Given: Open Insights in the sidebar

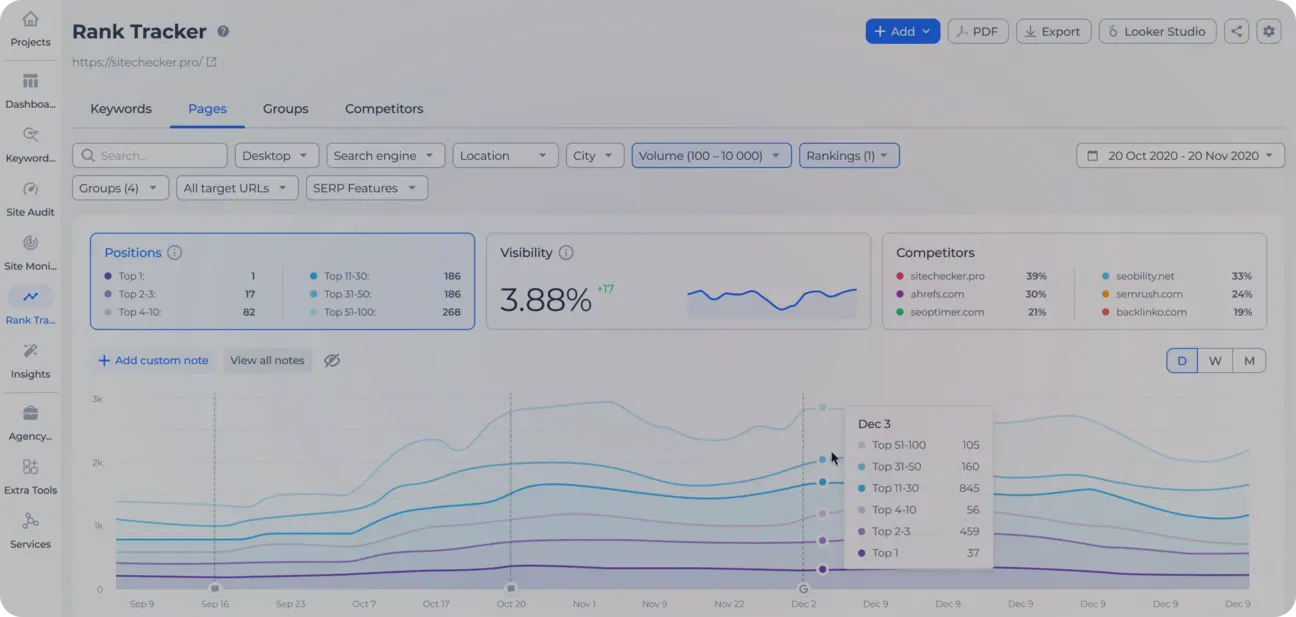Looking at the screenshot, I should click(30, 352).
